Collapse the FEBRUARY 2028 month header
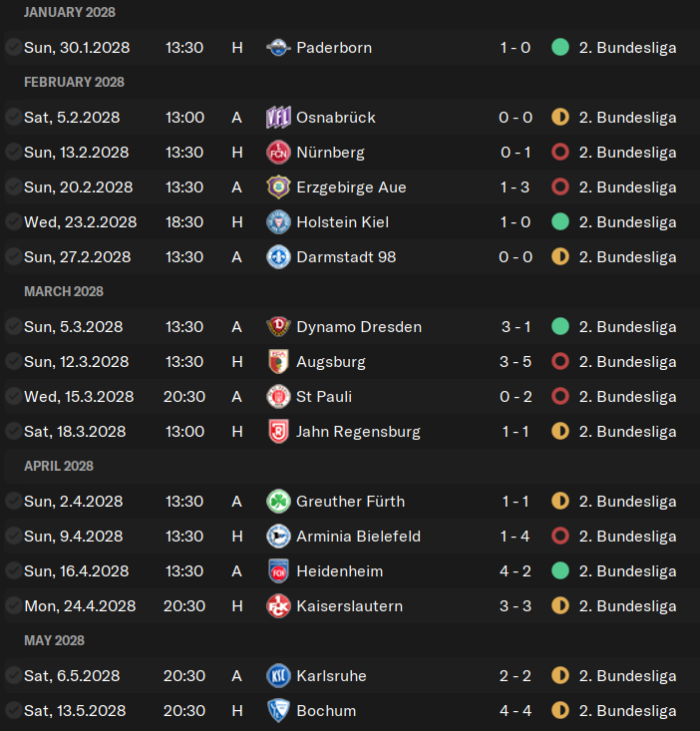The image size is (700, 731). 74,82
